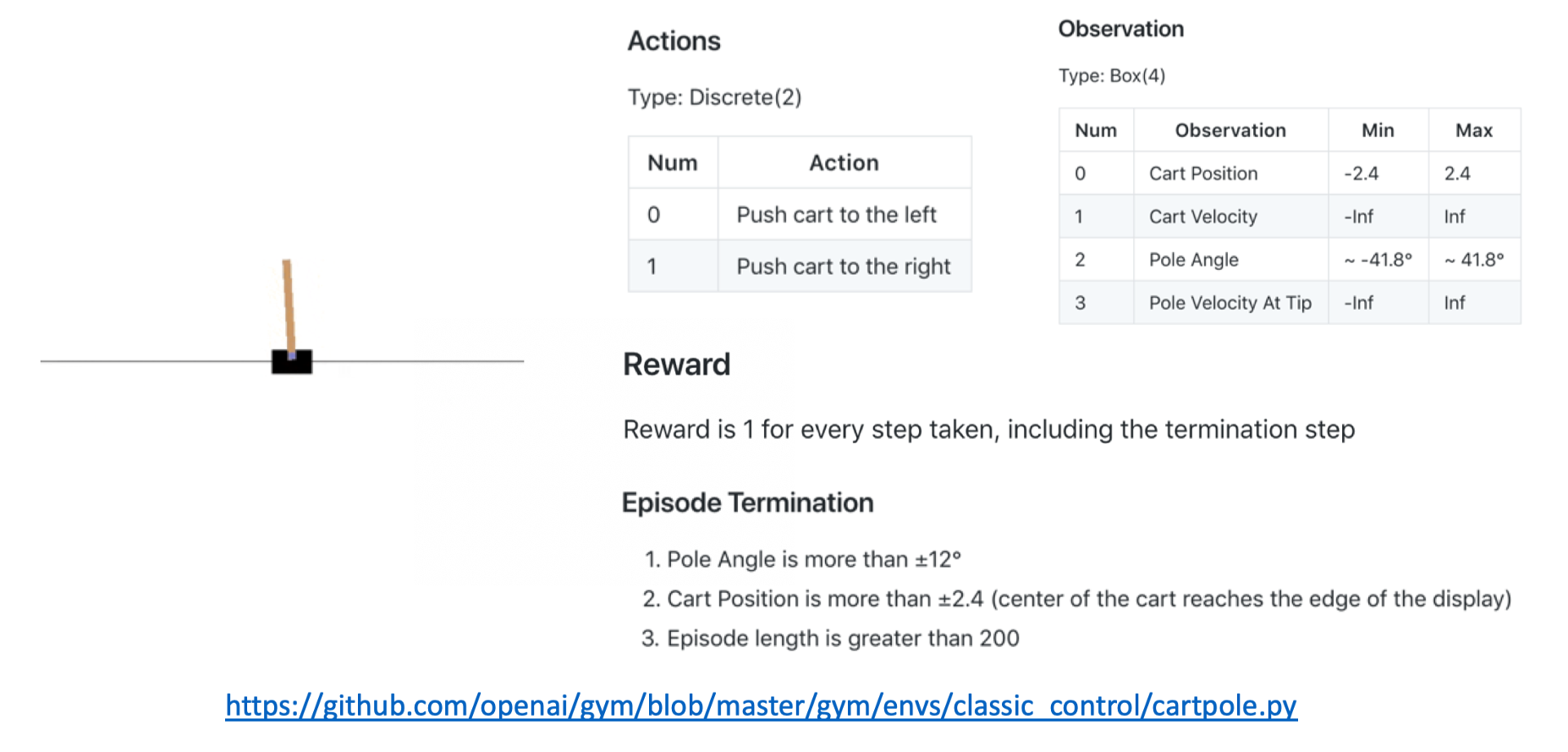Select the Cart Velocity row label
The image size is (1568, 752).
pyautogui.click(x=1202, y=217)
